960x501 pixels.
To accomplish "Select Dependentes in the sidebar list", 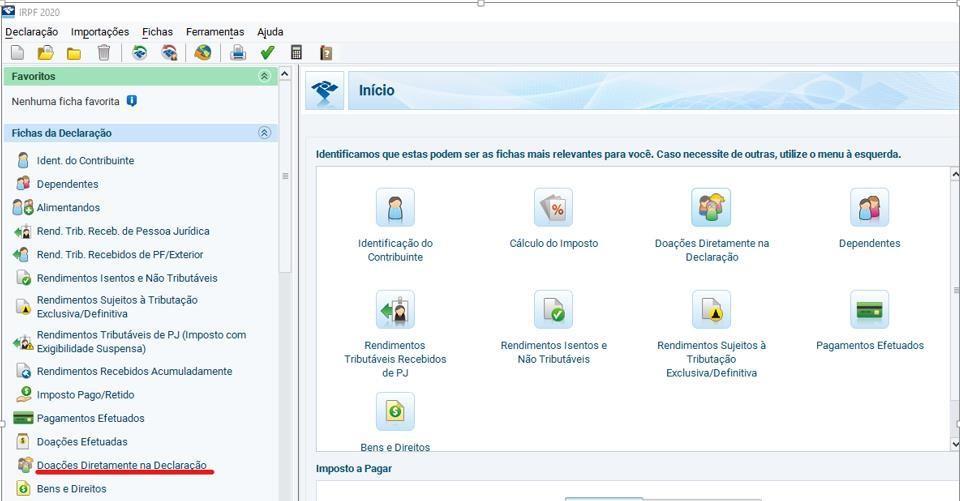I will tap(67, 184).
